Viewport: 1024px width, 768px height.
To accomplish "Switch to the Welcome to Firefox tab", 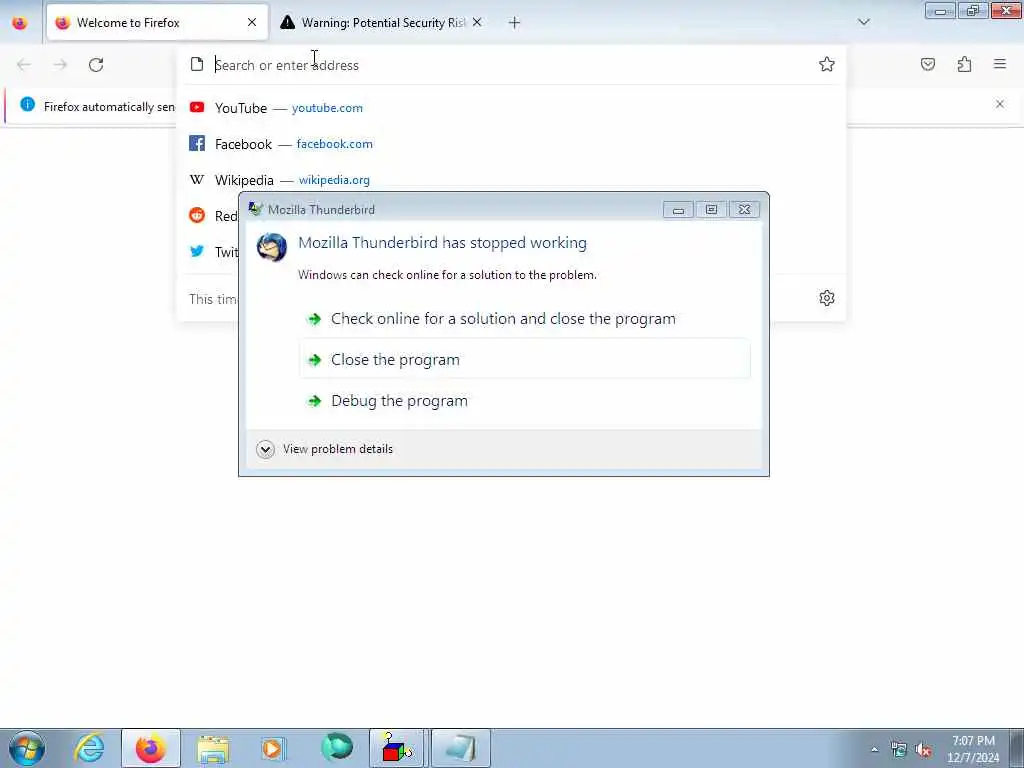I will click(157, 23).
